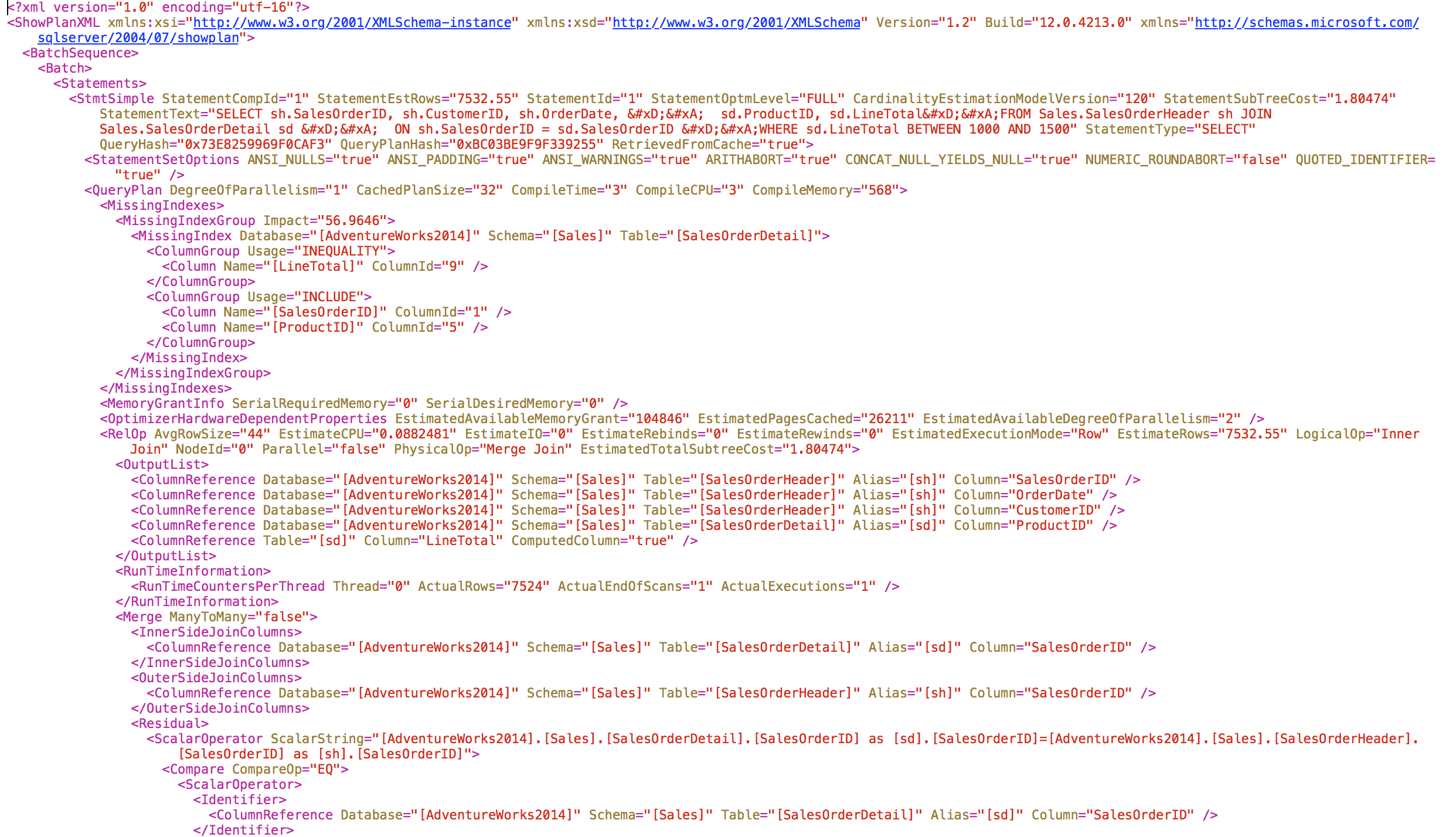Click the Merge ManyToMany false tag
The height and width of the screenshot is (837, 1456).
click(216, 617)
